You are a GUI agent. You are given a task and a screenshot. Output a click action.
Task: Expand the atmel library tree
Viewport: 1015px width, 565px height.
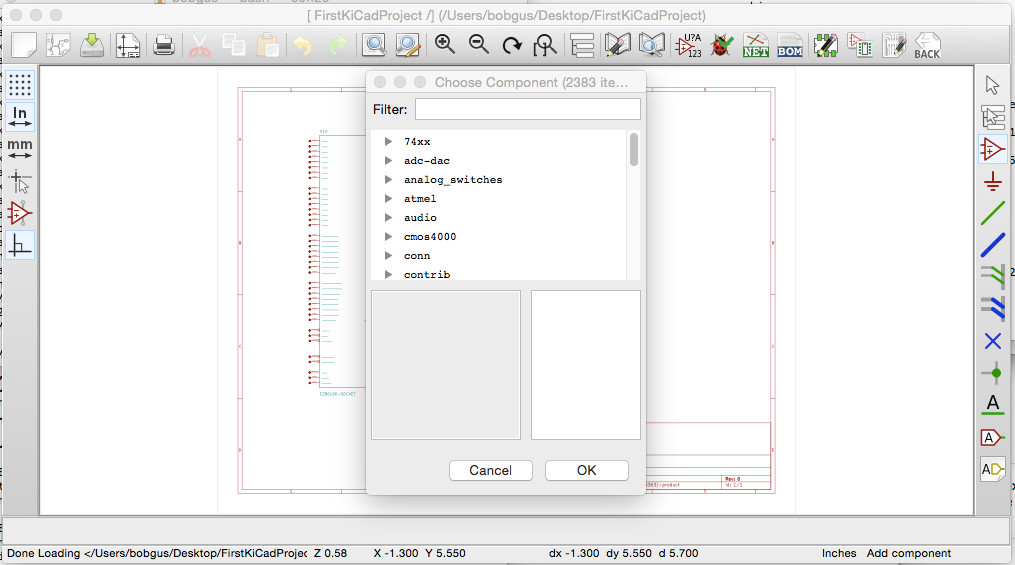388,199
